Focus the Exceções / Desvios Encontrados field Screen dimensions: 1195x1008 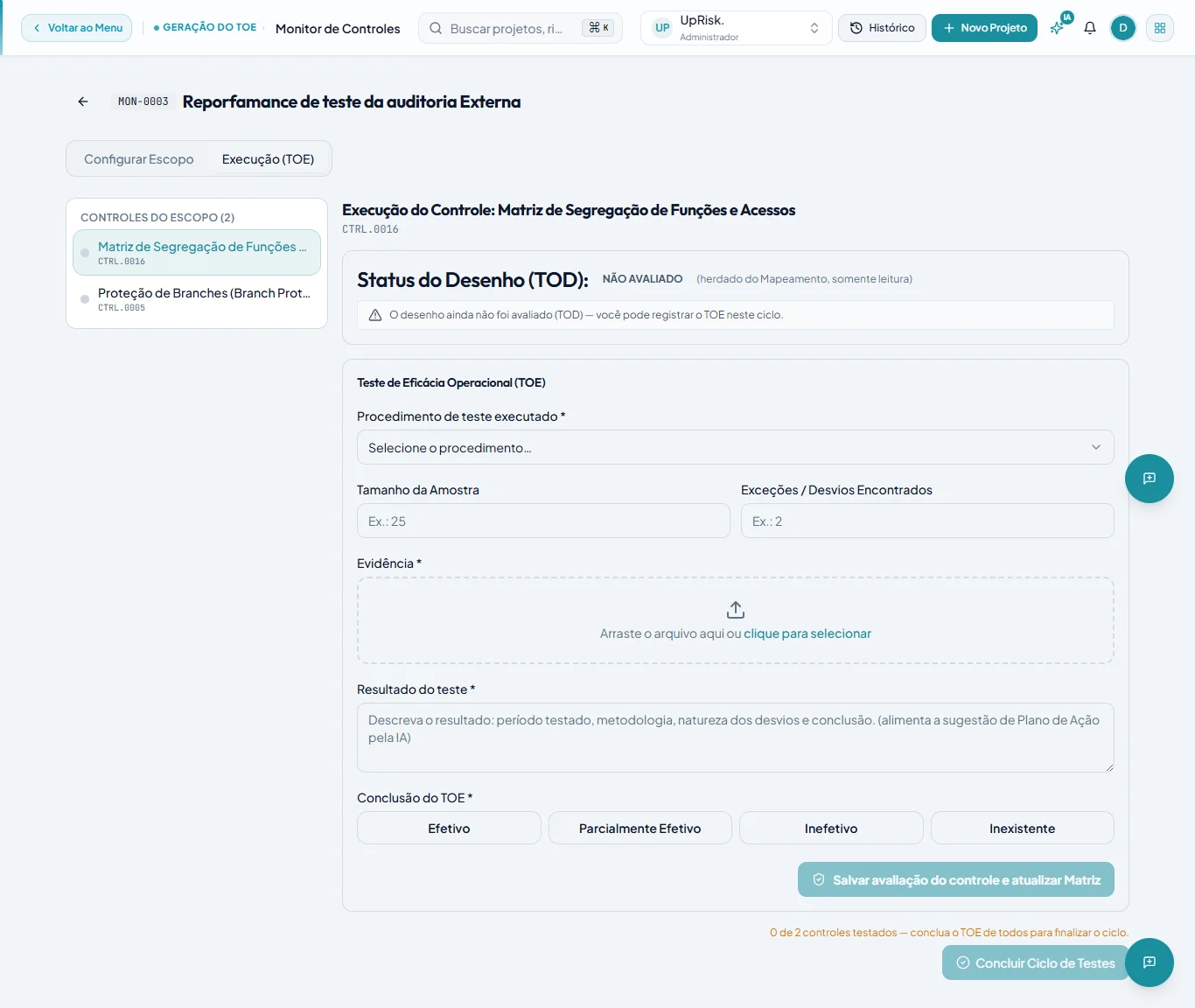click(927, 521)
